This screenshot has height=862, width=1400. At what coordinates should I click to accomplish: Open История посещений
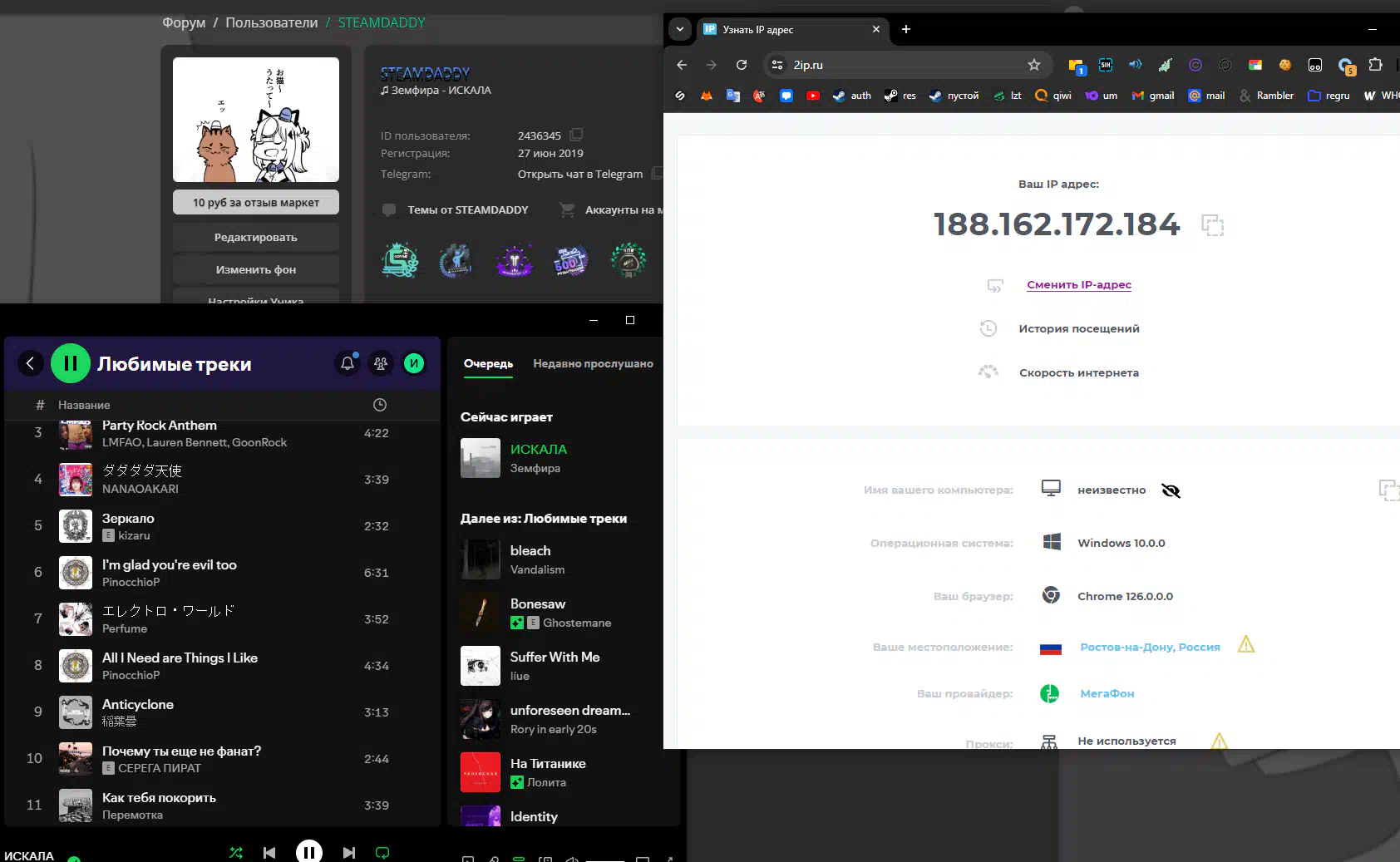pos(1079,328)
